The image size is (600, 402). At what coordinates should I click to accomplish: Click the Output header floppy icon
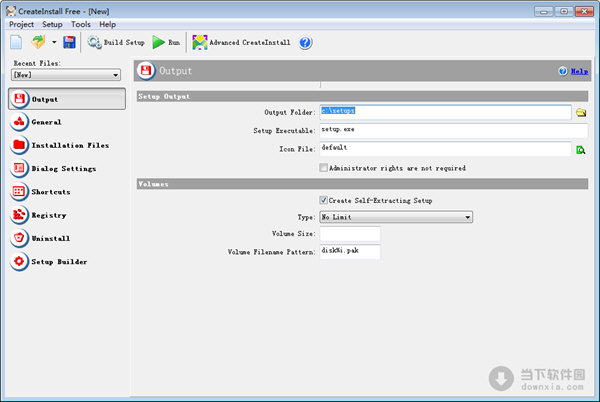point(146,70)
